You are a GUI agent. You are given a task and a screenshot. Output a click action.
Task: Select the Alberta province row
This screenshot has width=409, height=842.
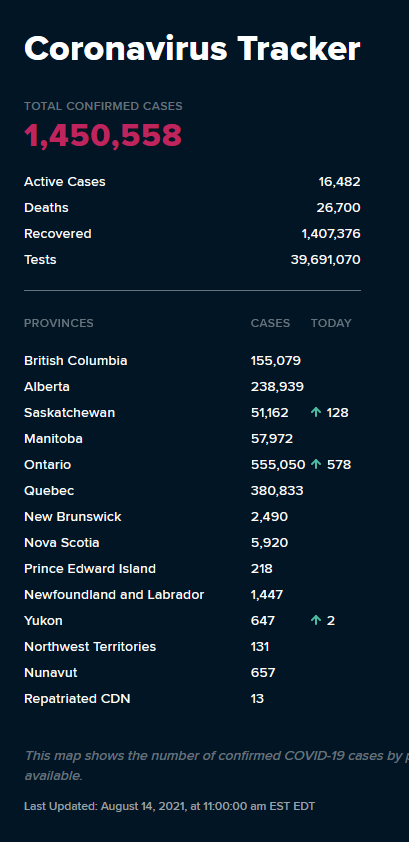click(x=192, y=387)
